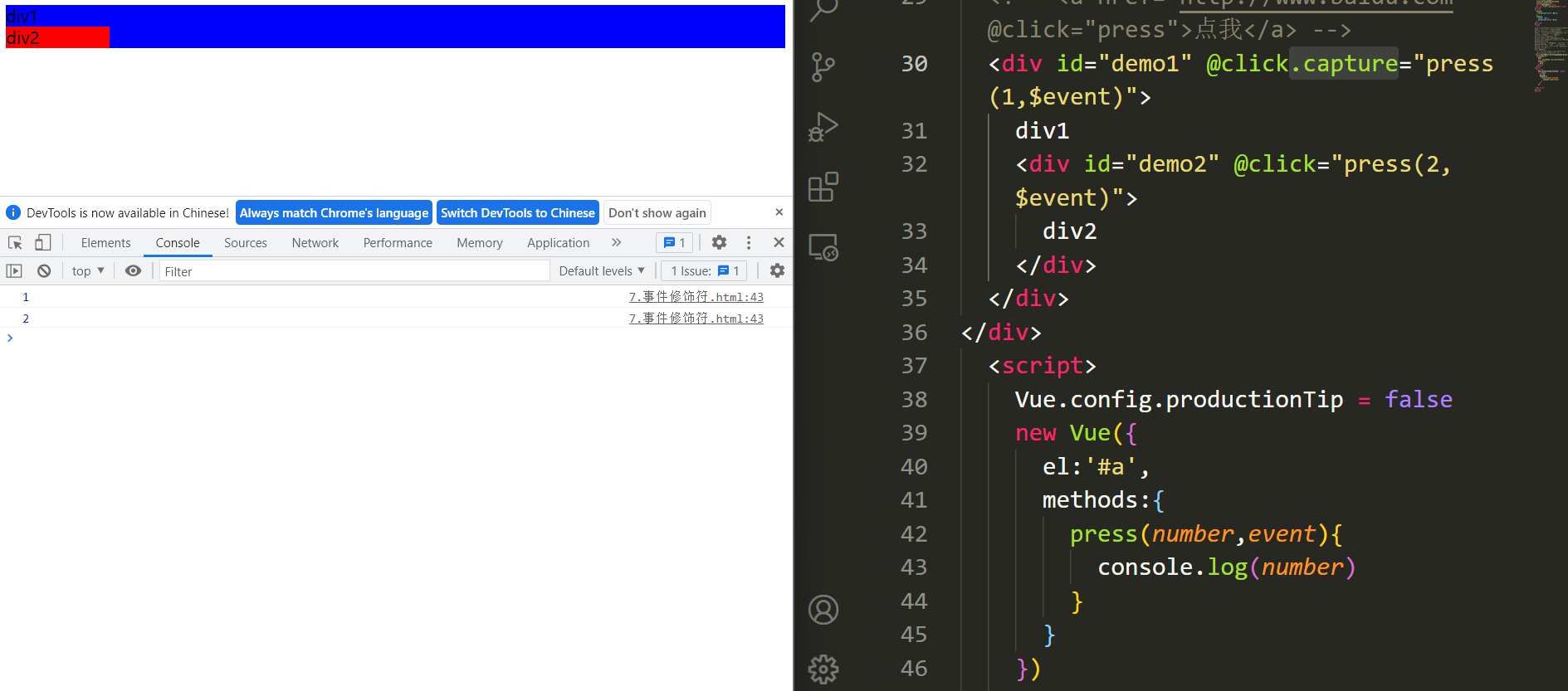Image resolution: width=1568 pixels, height=691 pixels.
Task: Click the methods:{ text on line 41
Action: [x=1104, y=499]
